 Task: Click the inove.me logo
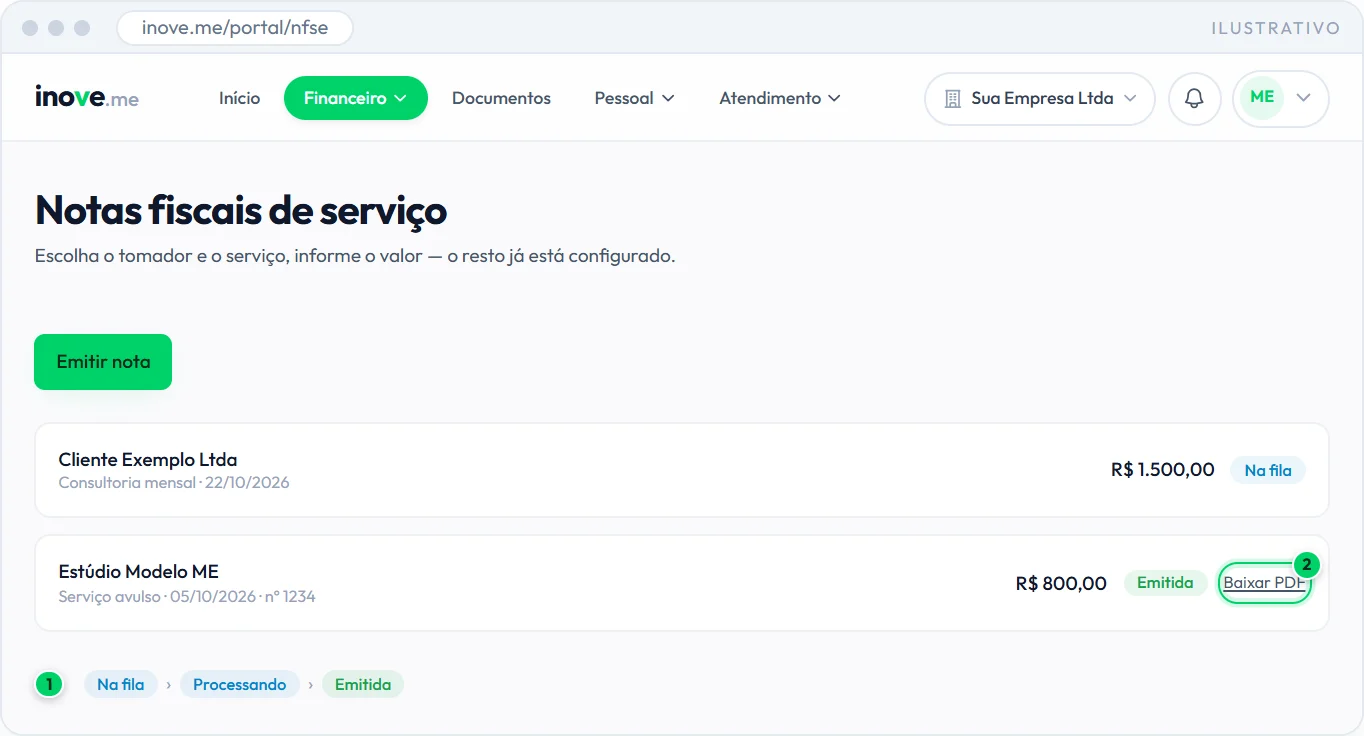coord(87,98)
